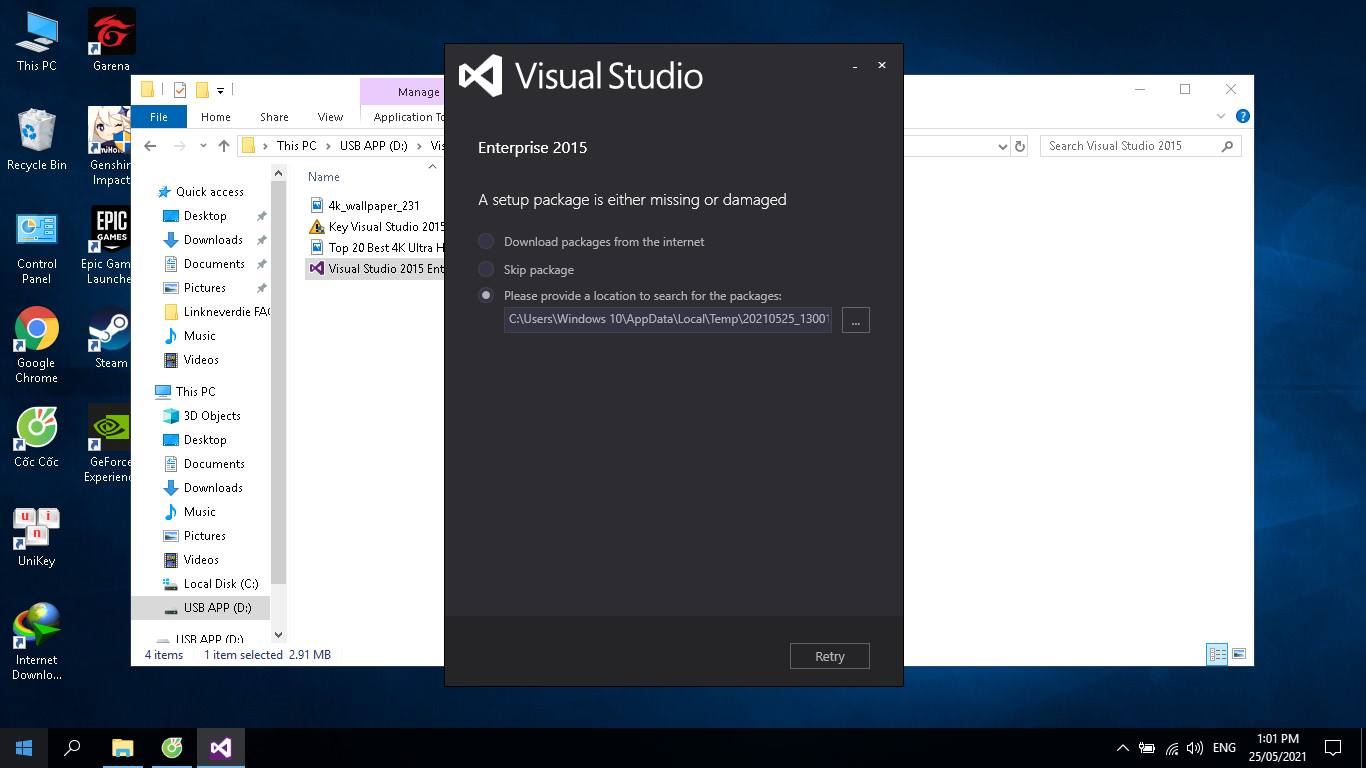Click the package location path field
Viewport: 1366px width, 768px height.
pos(667,319)
